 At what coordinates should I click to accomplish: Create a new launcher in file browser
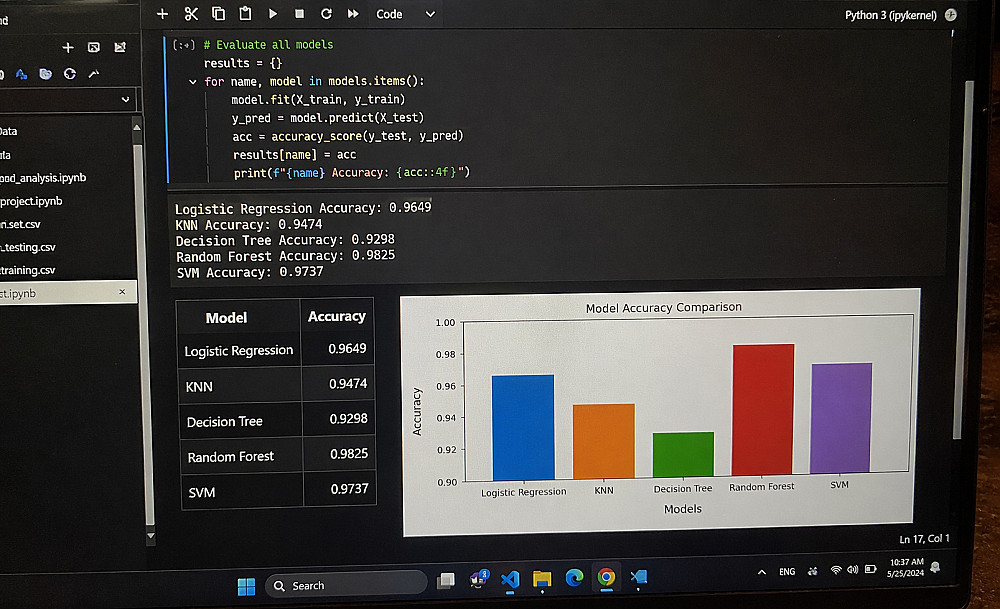[x=68, y=48]
